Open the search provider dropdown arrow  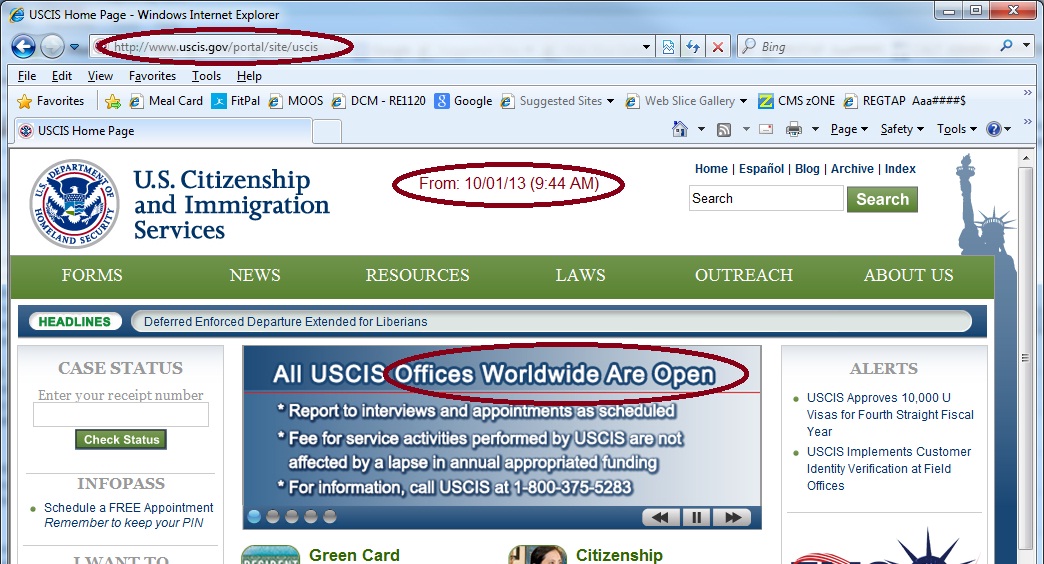click(1026, 46)
